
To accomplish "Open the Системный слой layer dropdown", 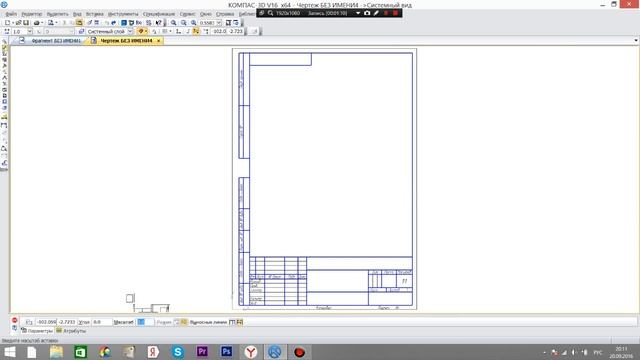I will click(x=130, y=31).
